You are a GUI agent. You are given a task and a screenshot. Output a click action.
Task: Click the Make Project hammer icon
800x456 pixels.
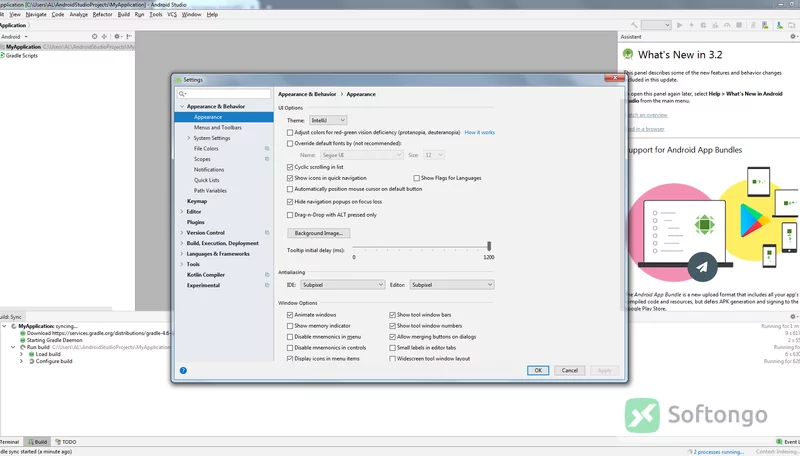[634, 25]
